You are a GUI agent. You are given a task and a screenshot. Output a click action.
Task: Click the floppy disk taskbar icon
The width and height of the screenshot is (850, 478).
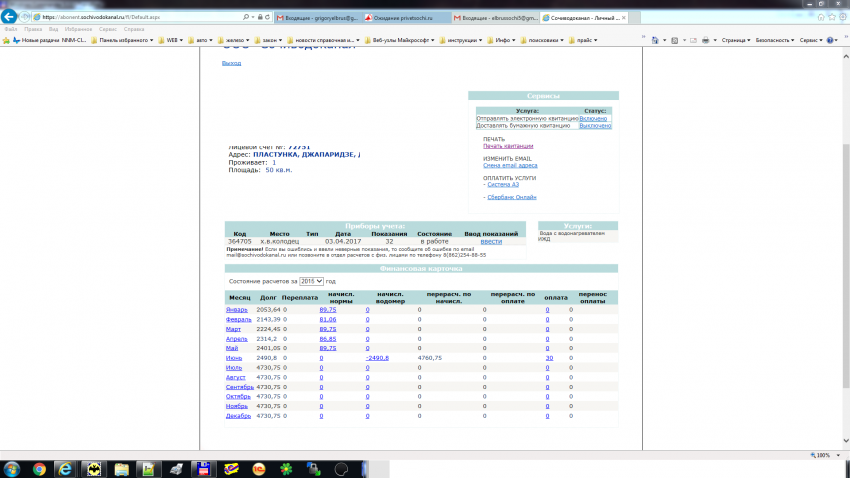click(x=203, y=468)
